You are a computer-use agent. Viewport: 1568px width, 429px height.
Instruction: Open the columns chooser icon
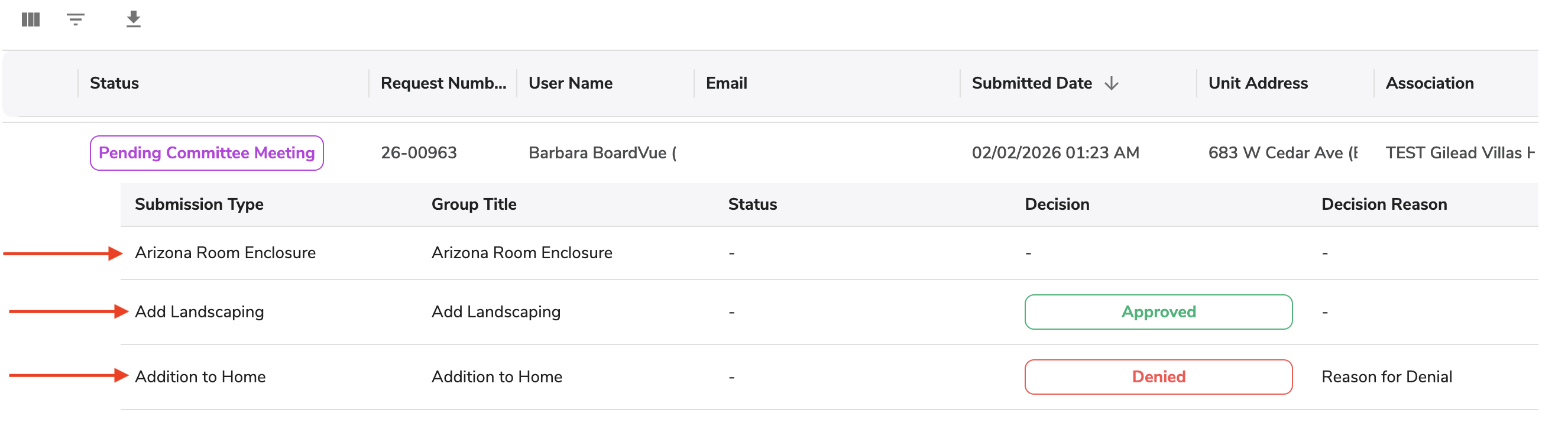tap(30, 19)
